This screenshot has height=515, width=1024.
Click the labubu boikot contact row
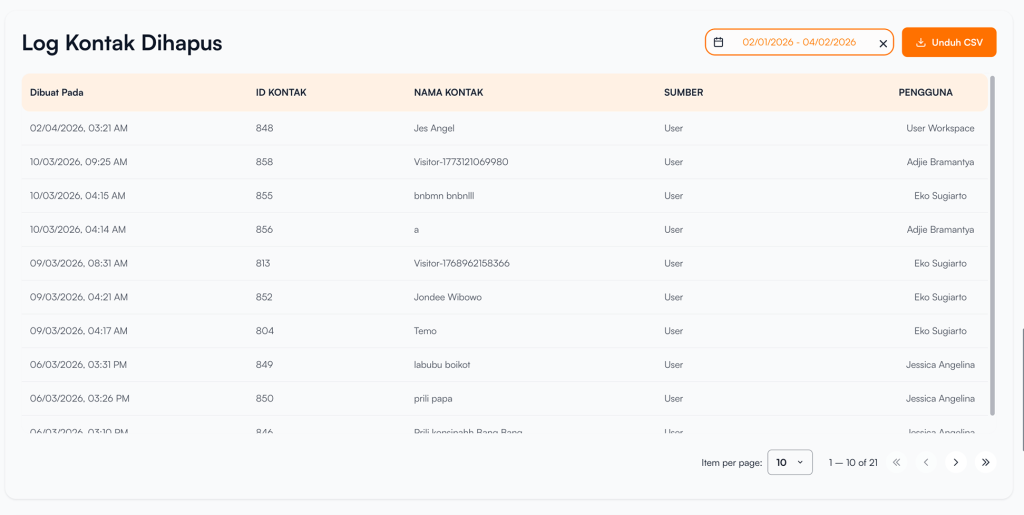click(x=441, y=365)
